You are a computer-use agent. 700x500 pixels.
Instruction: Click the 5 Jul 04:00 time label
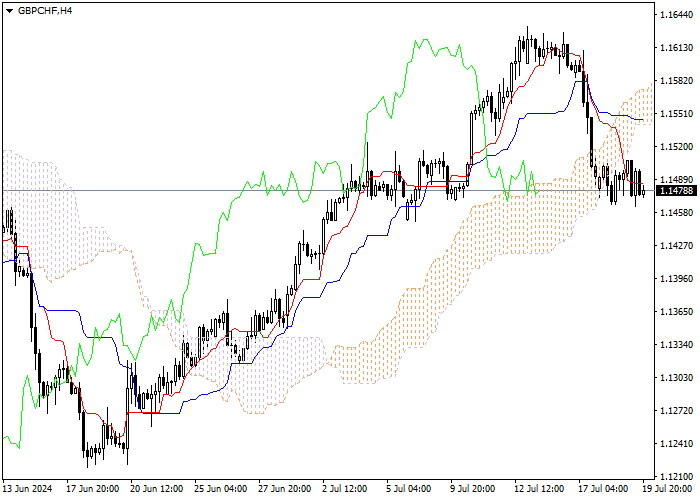tap(411, 489)
